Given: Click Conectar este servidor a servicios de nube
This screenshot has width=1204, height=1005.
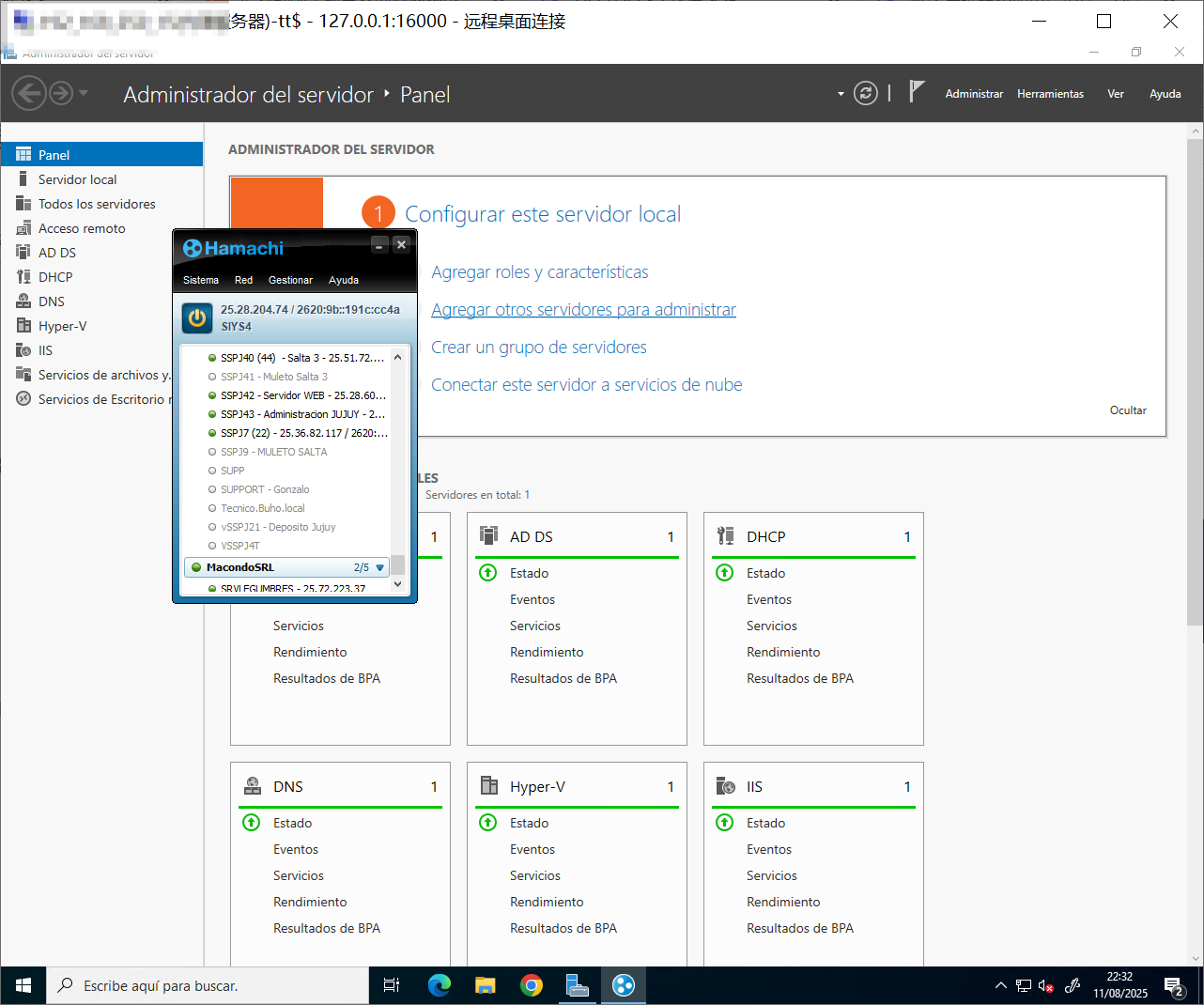Looking at the screenshot, I should coord(587,385).
